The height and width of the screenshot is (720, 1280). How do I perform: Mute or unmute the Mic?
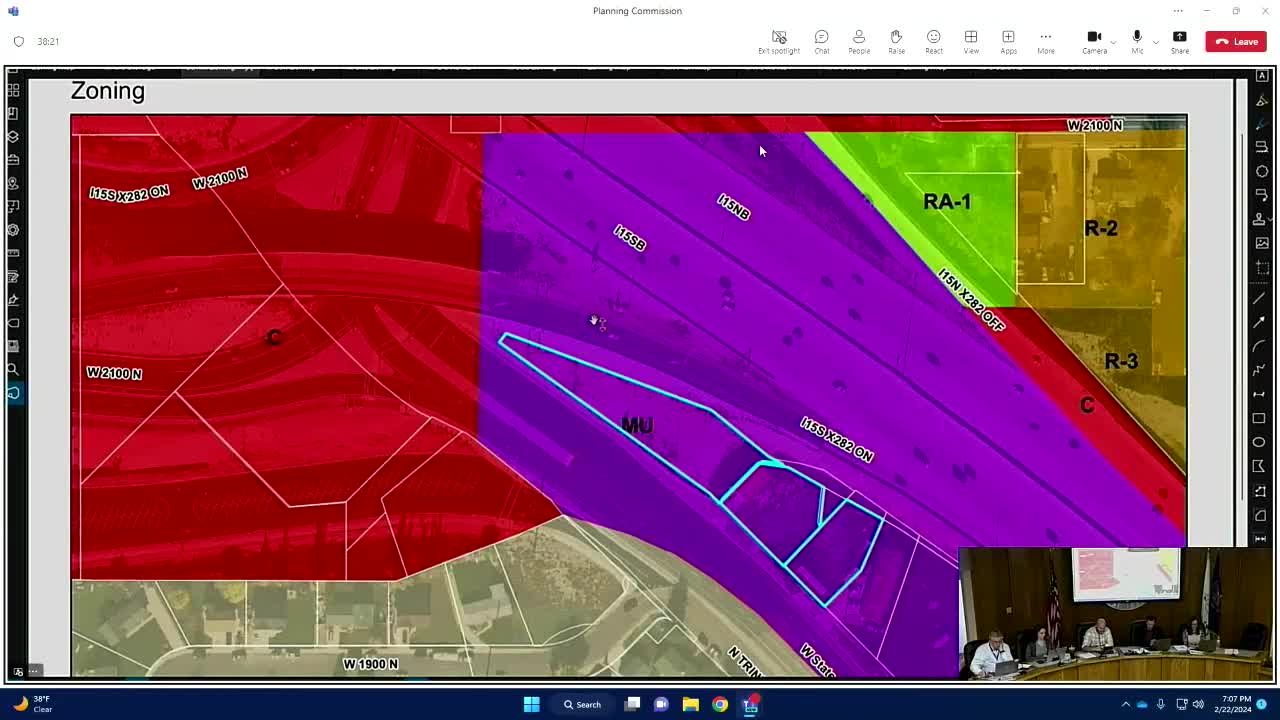(1137, 41)
